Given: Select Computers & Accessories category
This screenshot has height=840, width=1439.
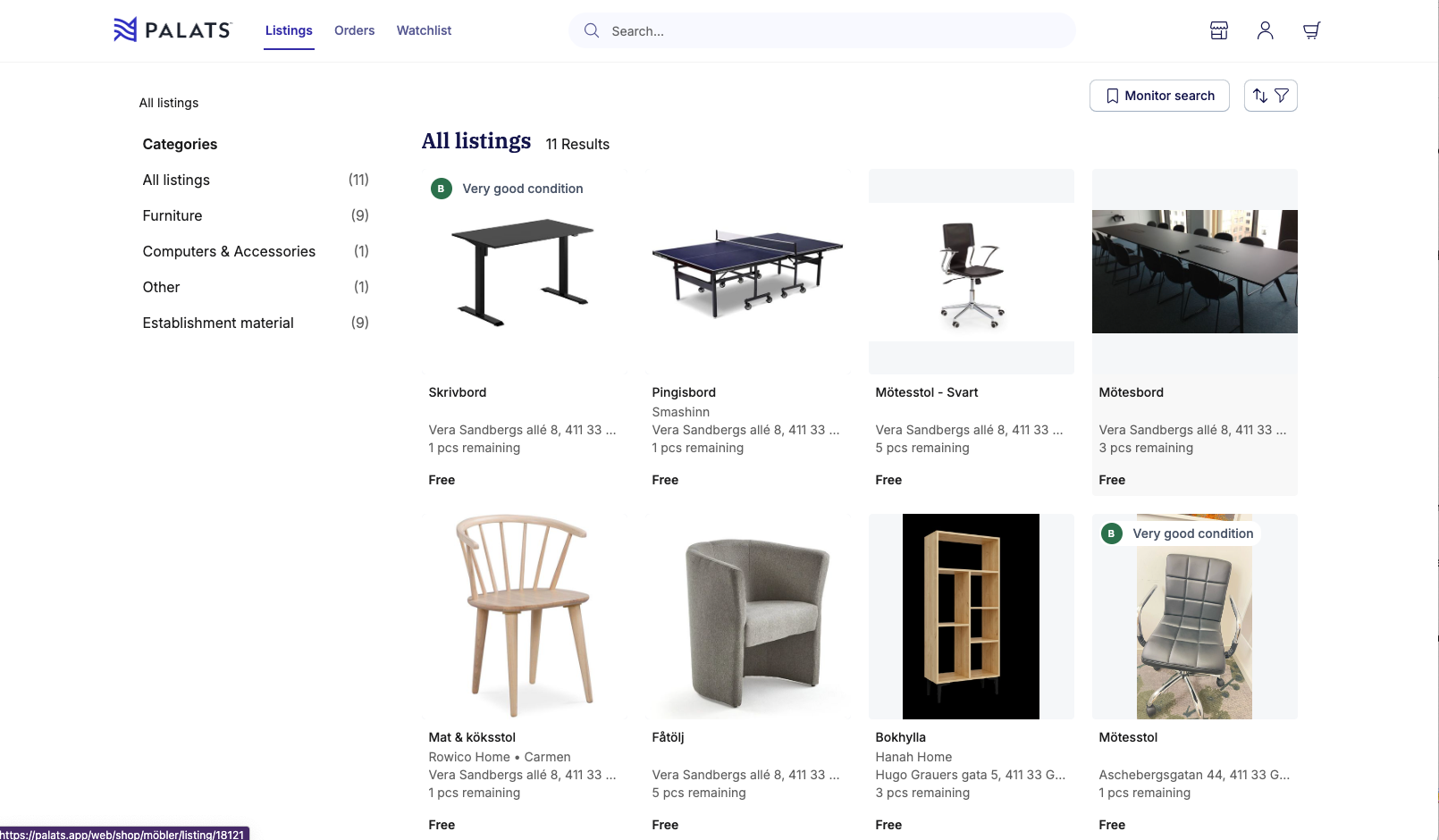Looking at the screenshot, I should click(229, 251).
